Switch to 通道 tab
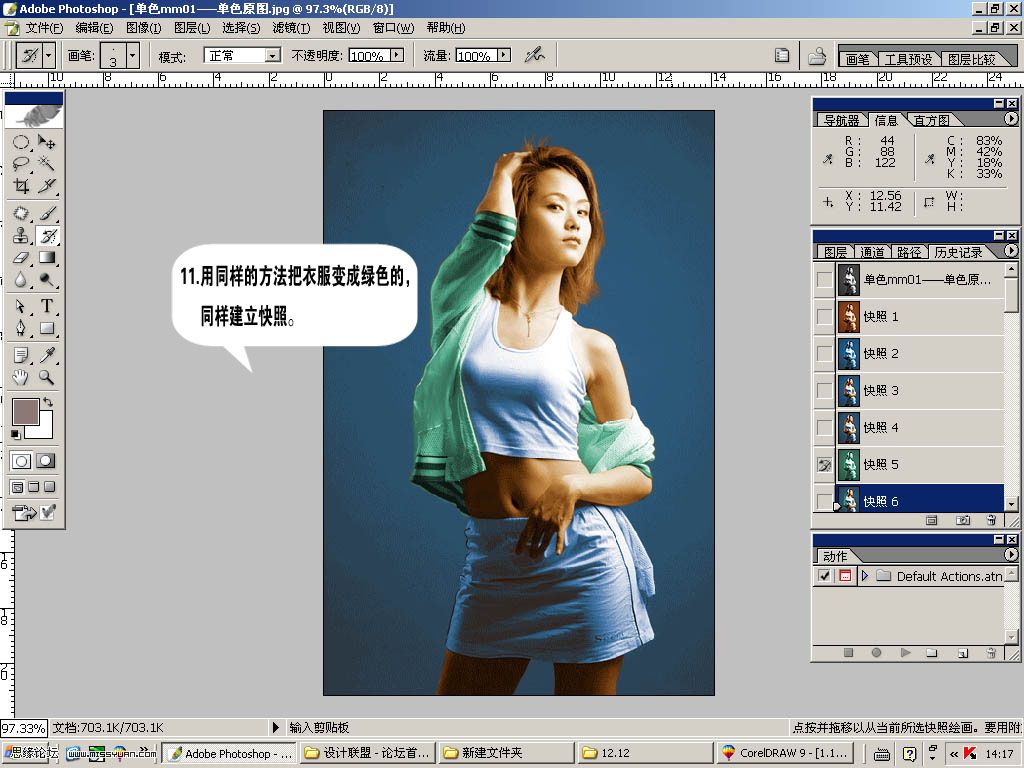 click(872, 252)
